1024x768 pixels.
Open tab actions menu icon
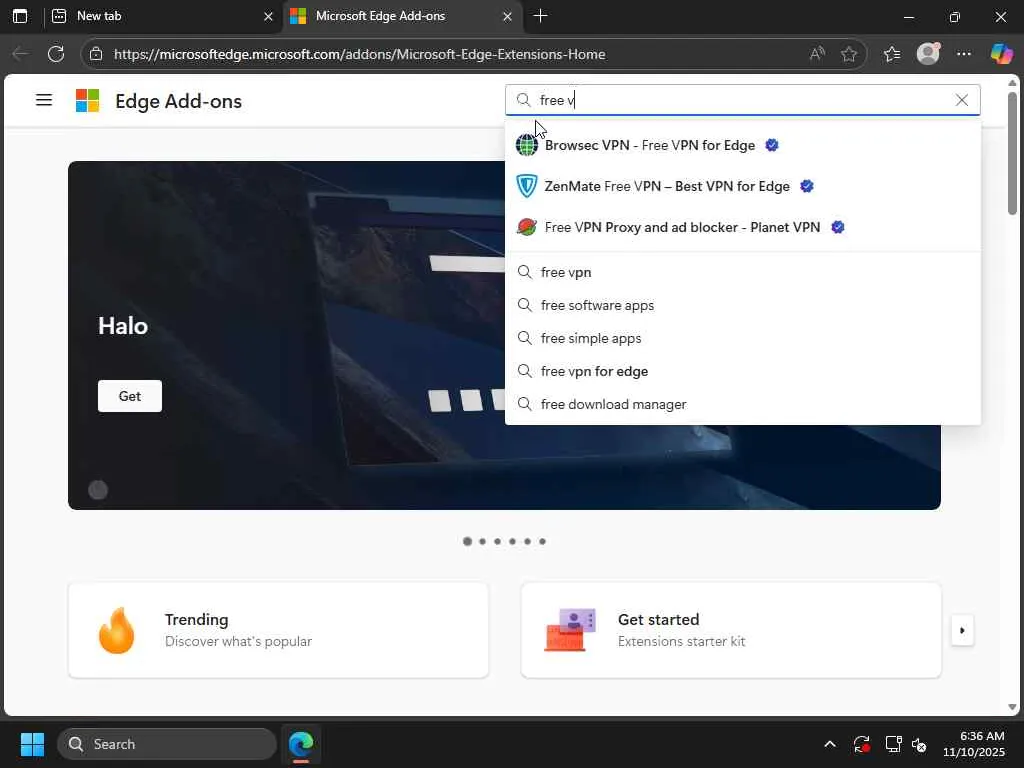pos(20,16)
